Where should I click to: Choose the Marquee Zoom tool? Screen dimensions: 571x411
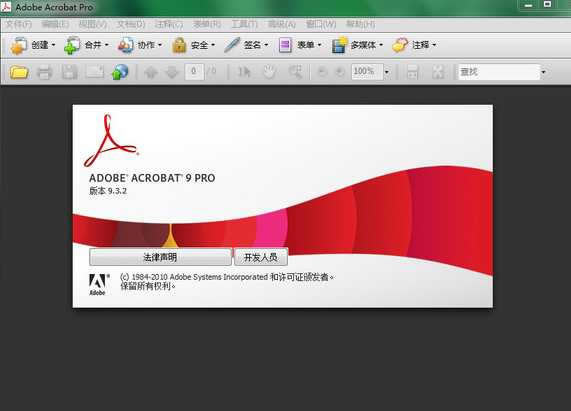295,72
